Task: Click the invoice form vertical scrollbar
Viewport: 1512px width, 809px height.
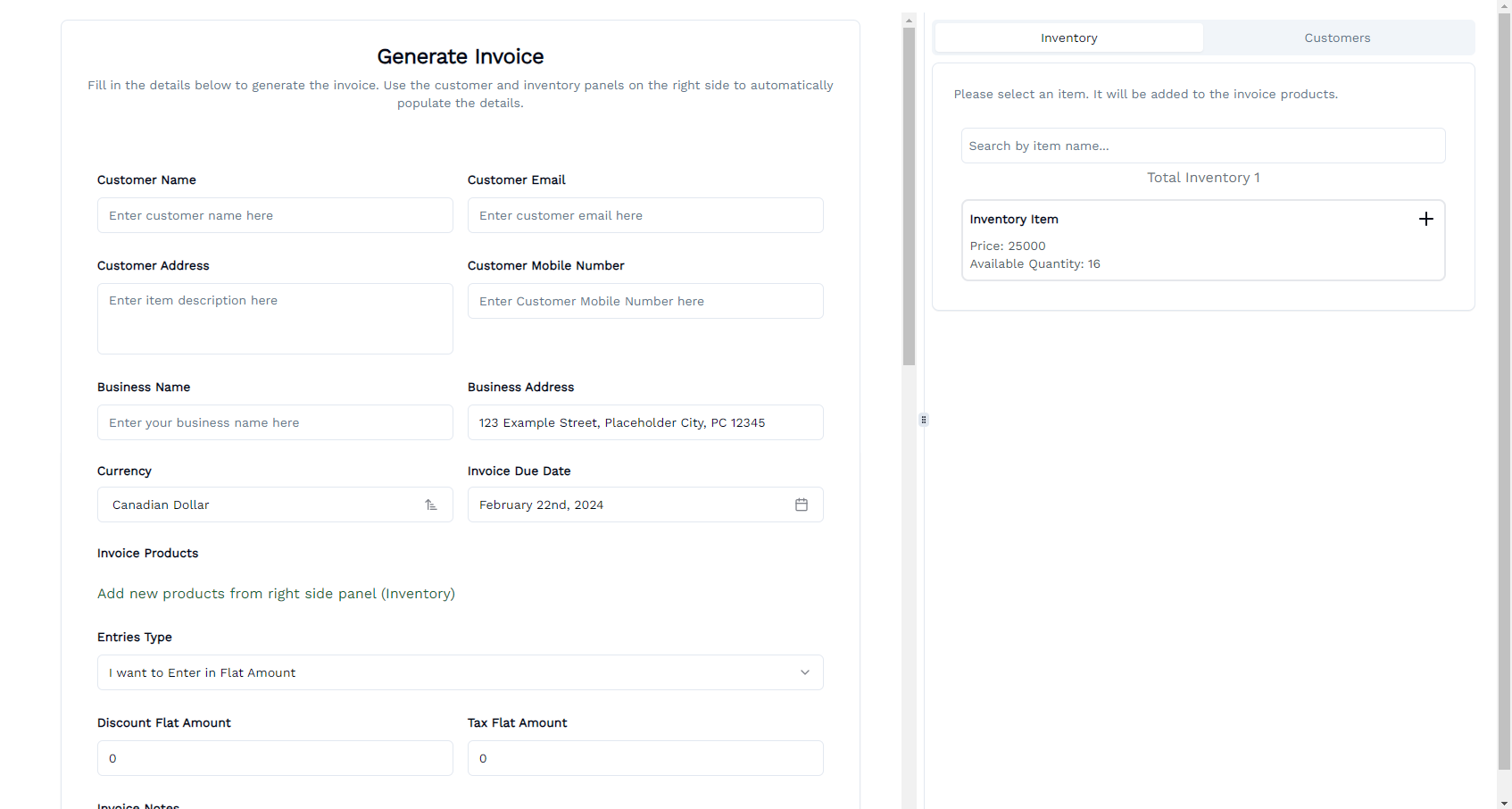Action: point(909,196)
